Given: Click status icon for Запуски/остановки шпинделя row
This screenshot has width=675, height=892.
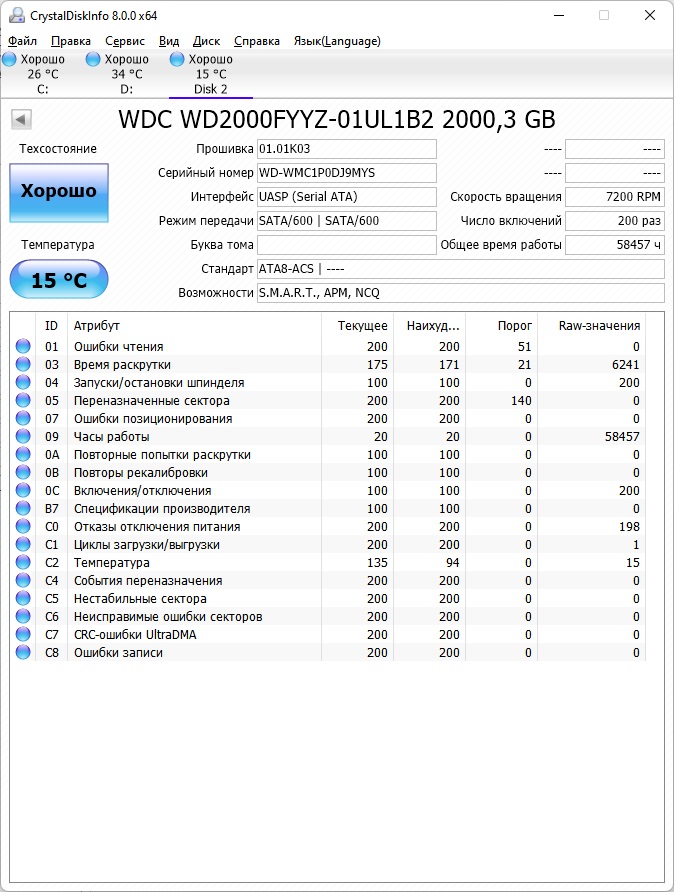Looking at the screenshot, I should click(x=23, y=382).
